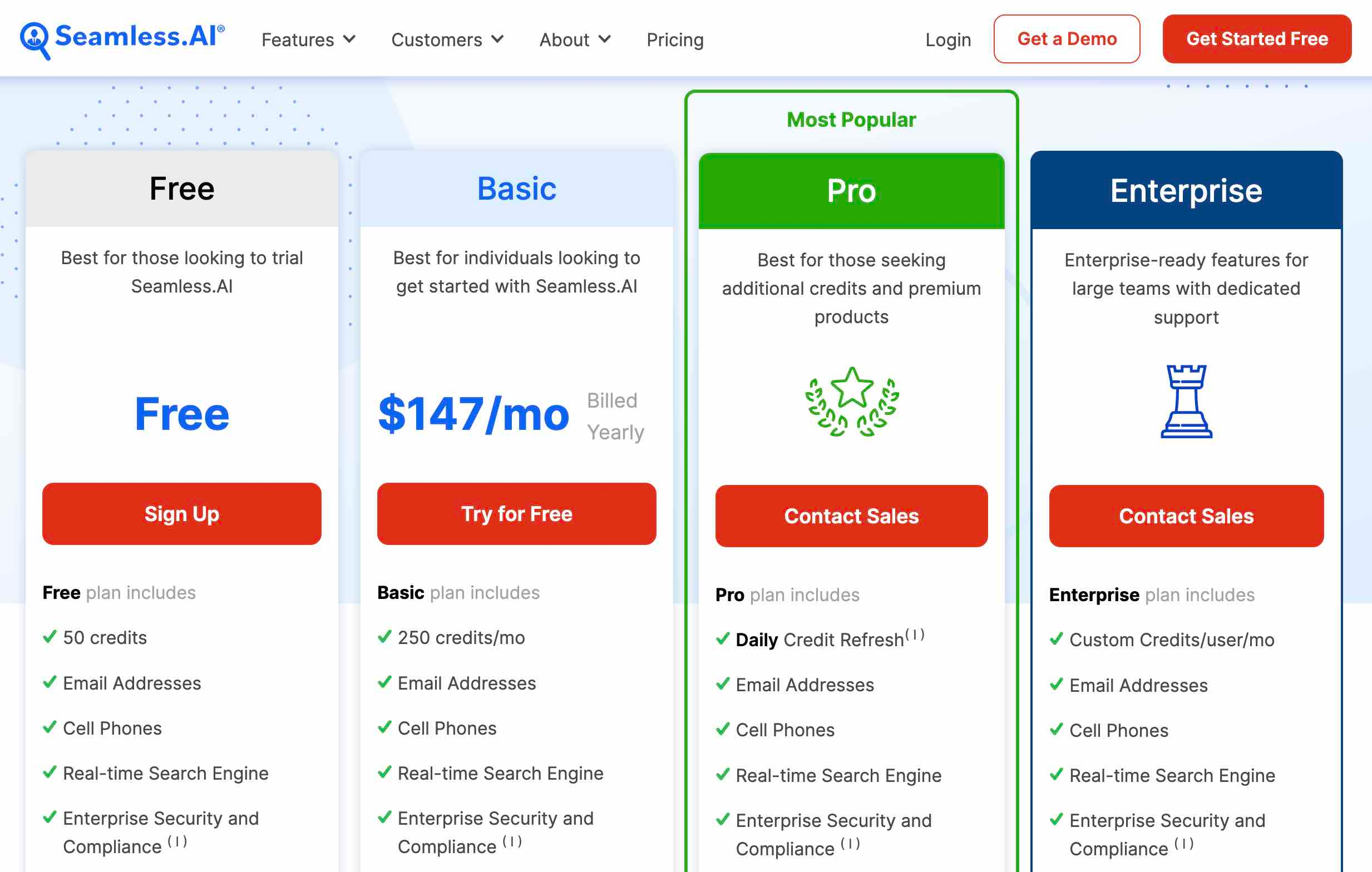The height and width of the screenshot is (872, 1372).
Task: Click the 50 credits checkmark
Action: pyautogui.click(x=50, y=637)
